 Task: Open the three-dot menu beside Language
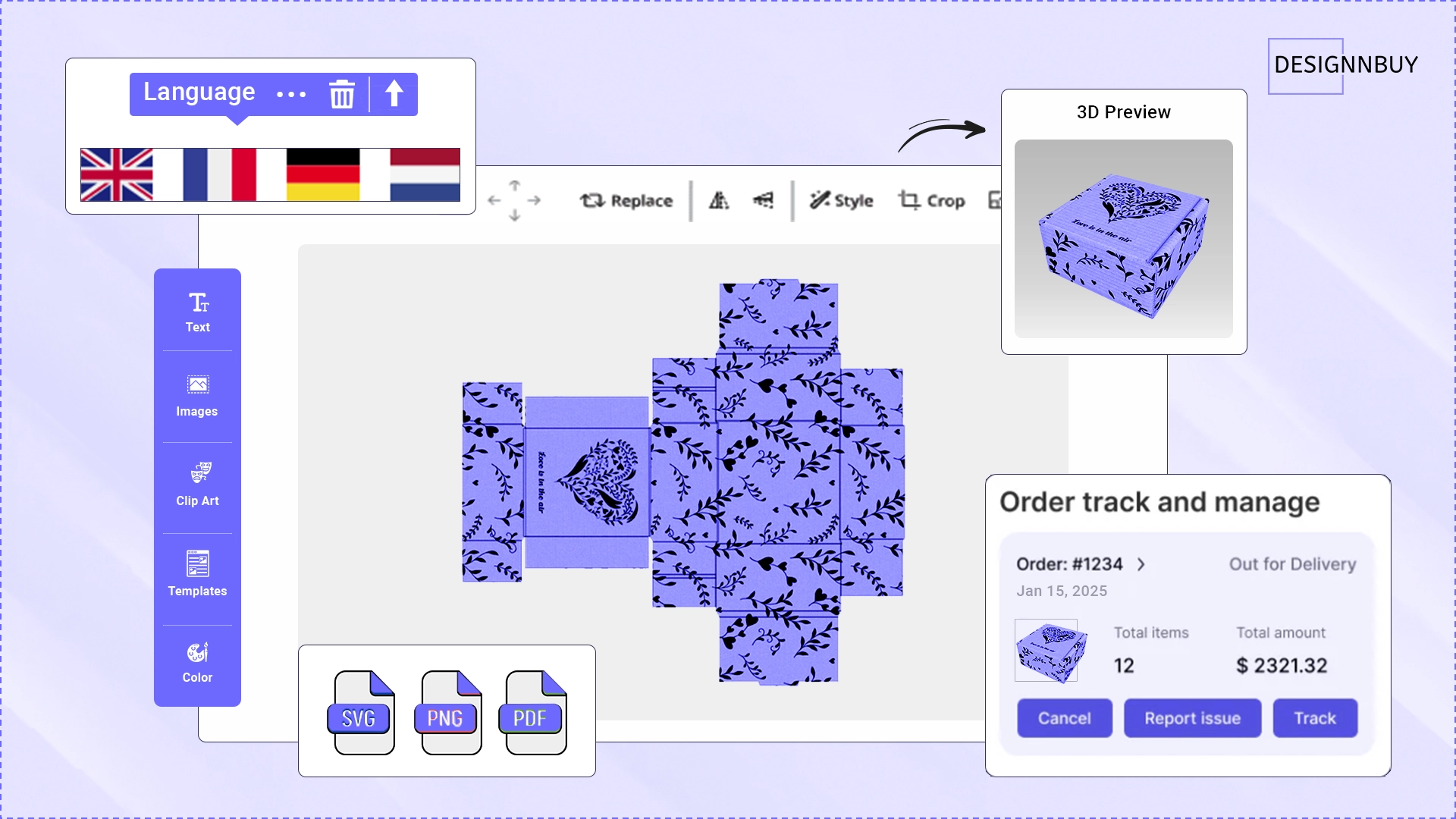click(x=291, y=94)
